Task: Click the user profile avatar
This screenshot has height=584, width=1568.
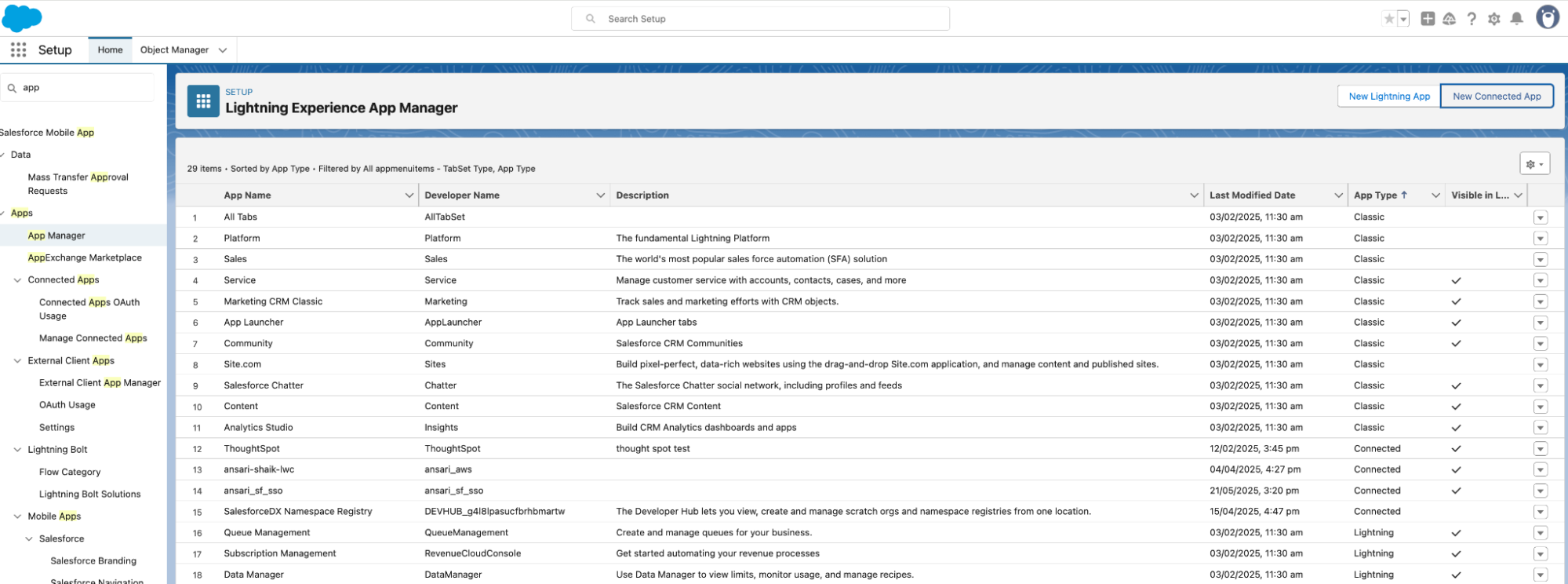Action: pos(1547,17)
